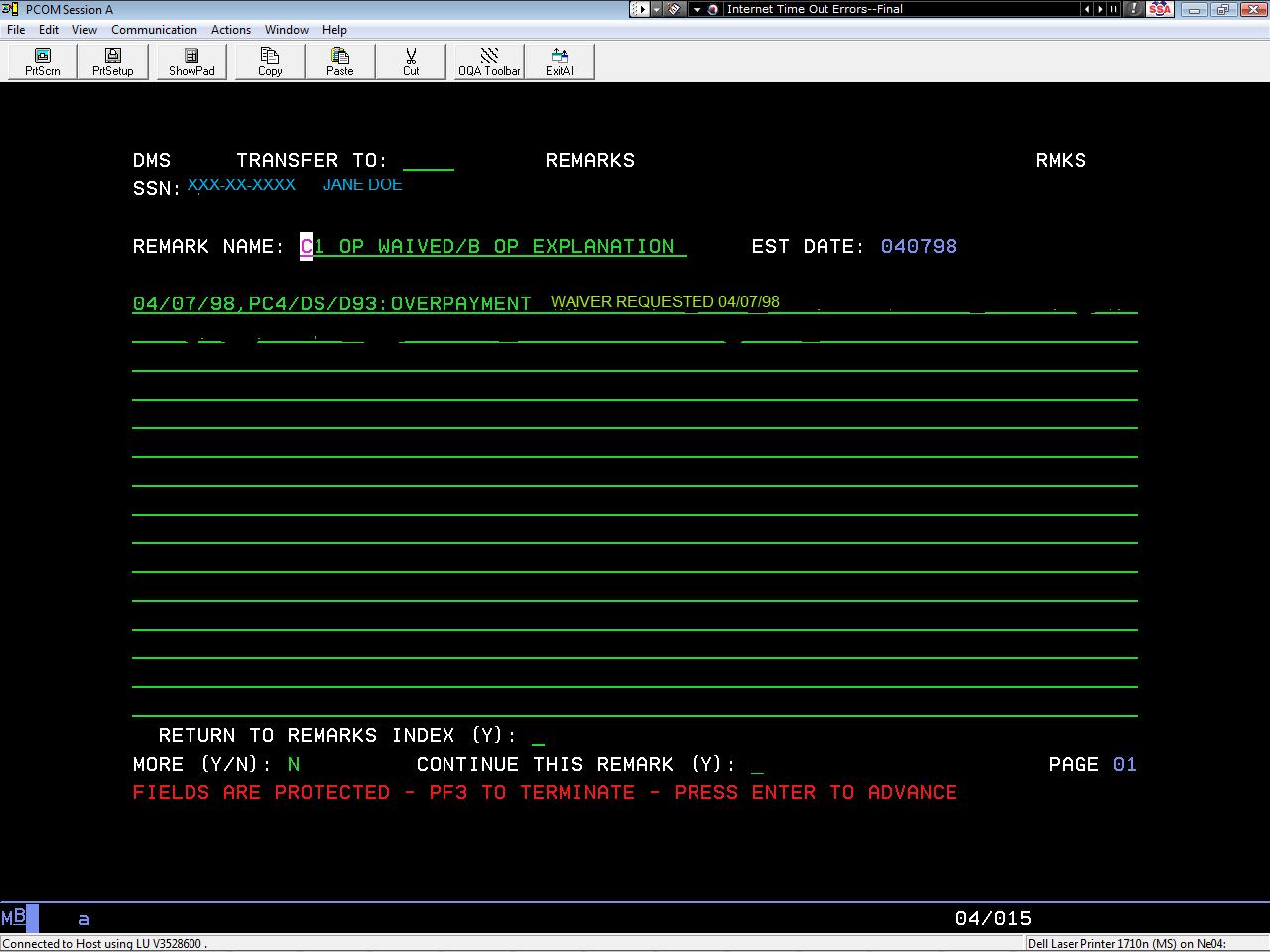Click the next arrow in title bar player
Viewport: 1270px width, 952px height.
1100,9
